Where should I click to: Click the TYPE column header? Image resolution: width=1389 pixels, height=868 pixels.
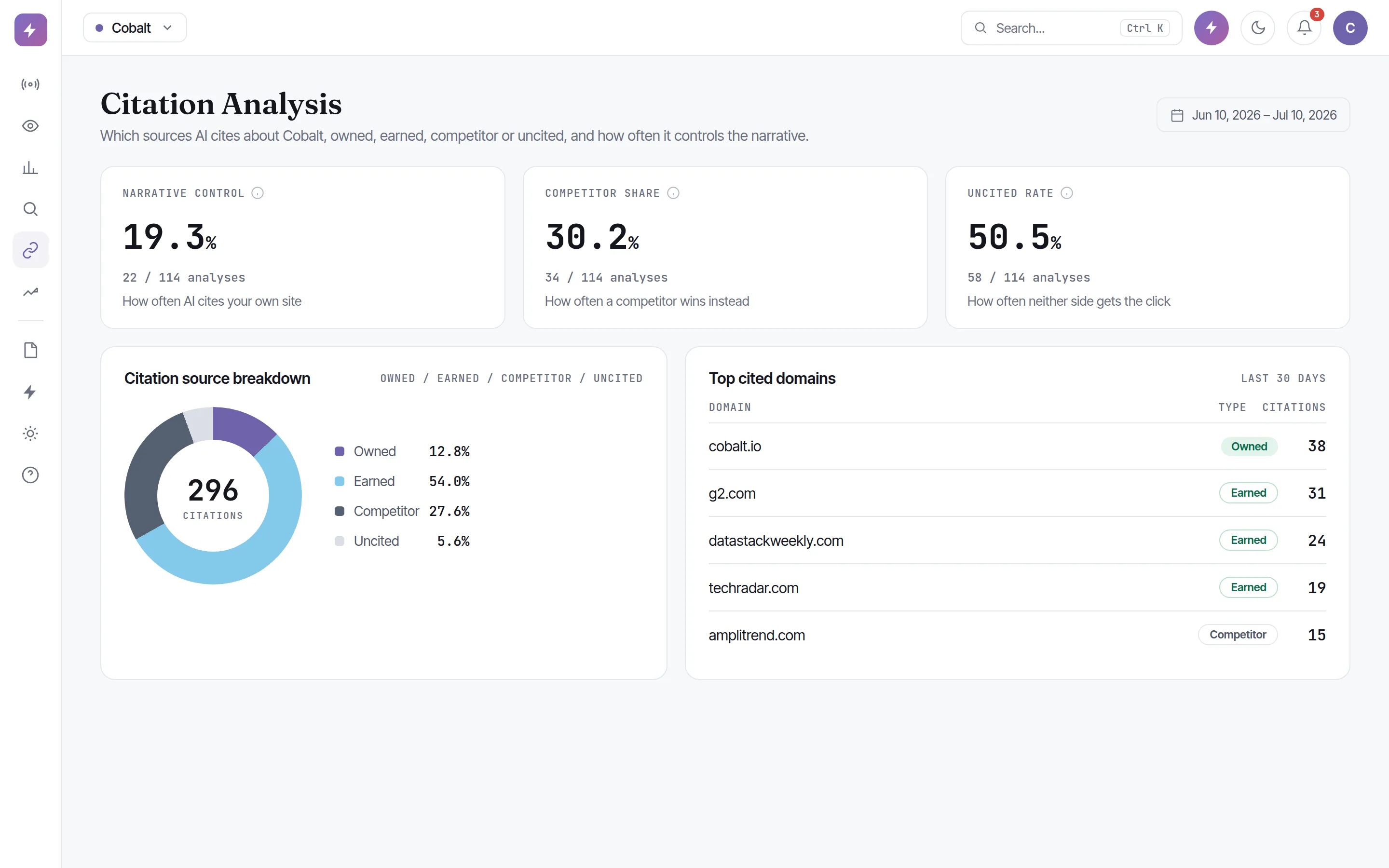point(1232,407)
